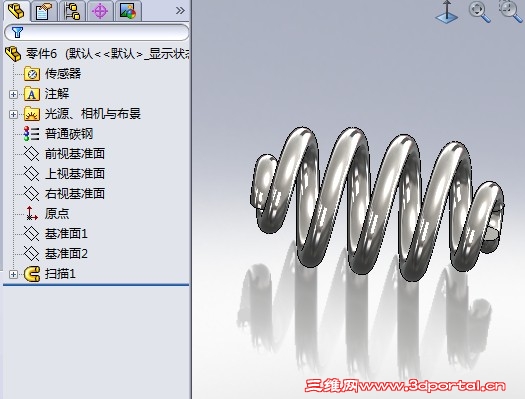This screenshot has width=525, height=399.
Task: Select the 光源、相机与布景 label
Action: [x=93, y=114]
